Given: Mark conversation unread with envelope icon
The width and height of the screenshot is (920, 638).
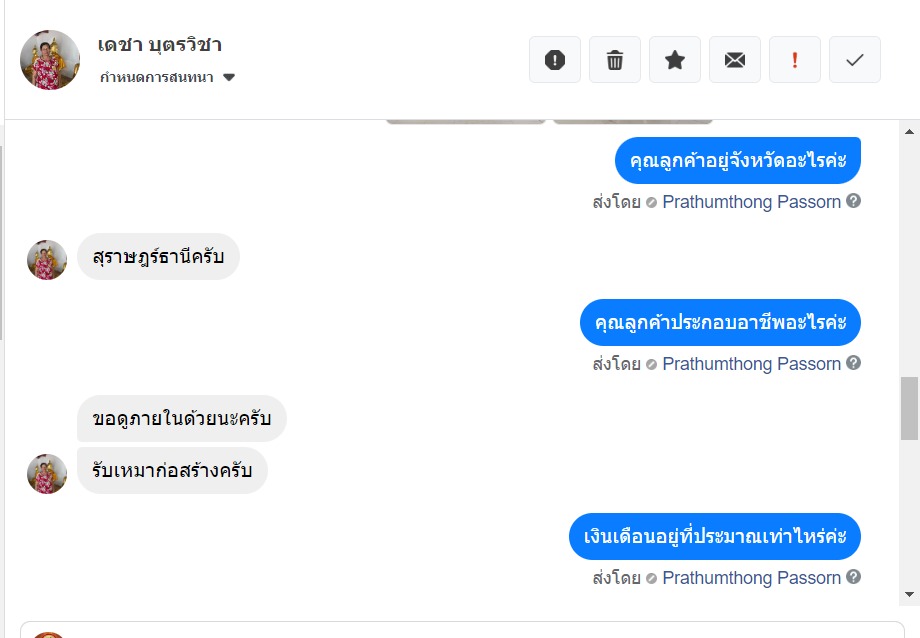Looking at the screenshot, I should (x=735, y=60).
